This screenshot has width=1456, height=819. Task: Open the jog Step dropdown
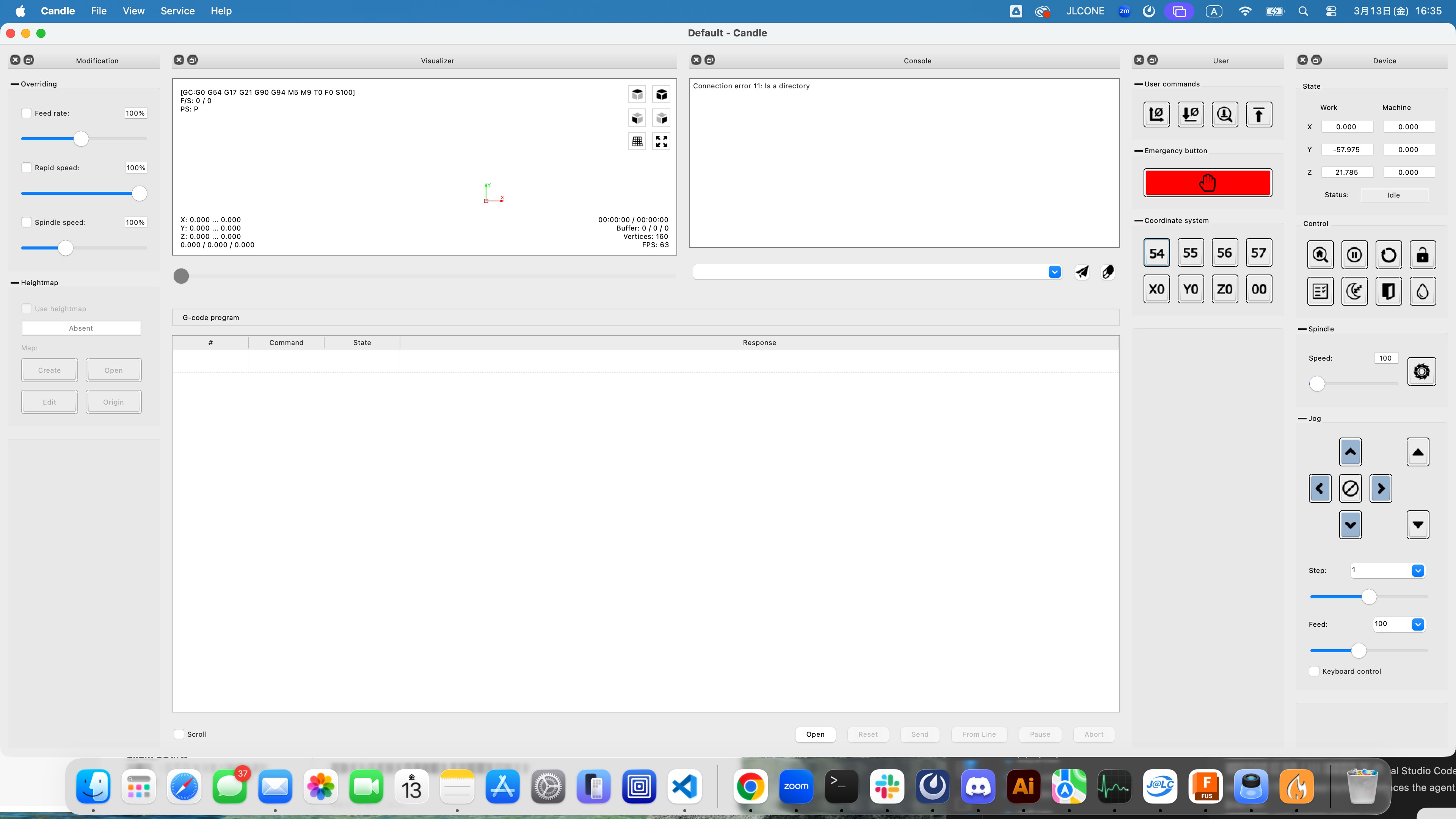[1418, 570]
